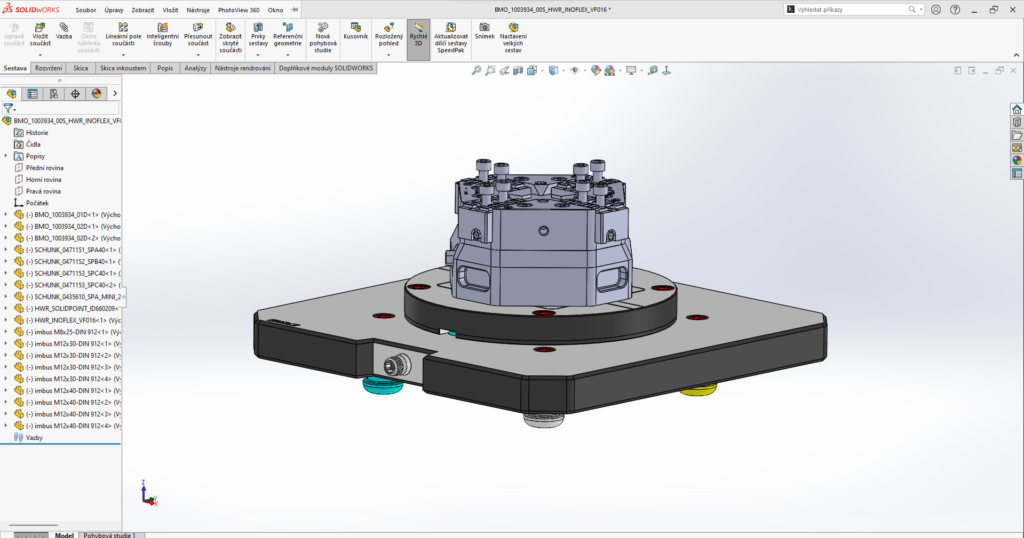Open the Vložit součást dropdown arrow
This screenshot has height=538, width=1024.
40,55
